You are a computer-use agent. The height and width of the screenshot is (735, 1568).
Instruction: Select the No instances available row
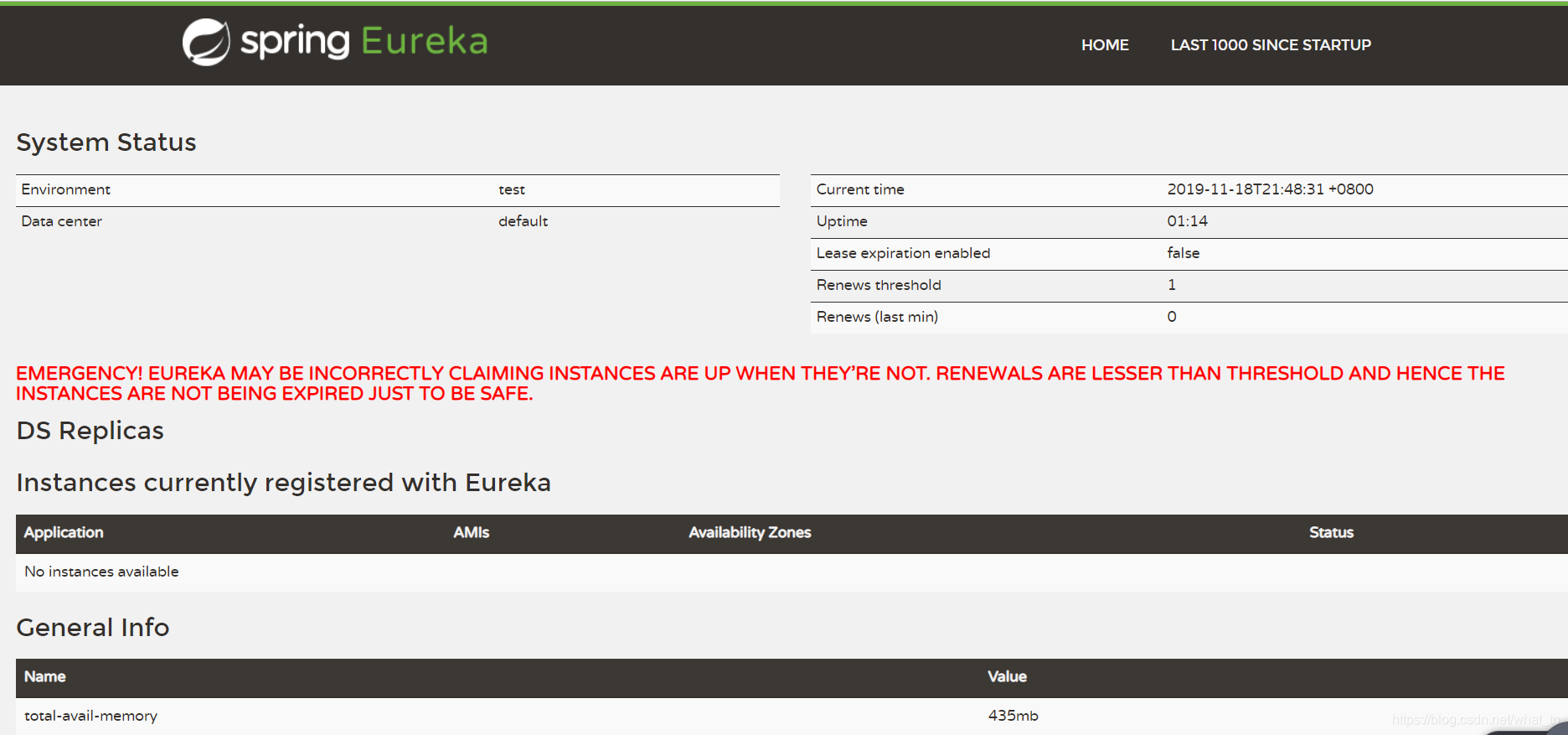[x=792, y=572]
